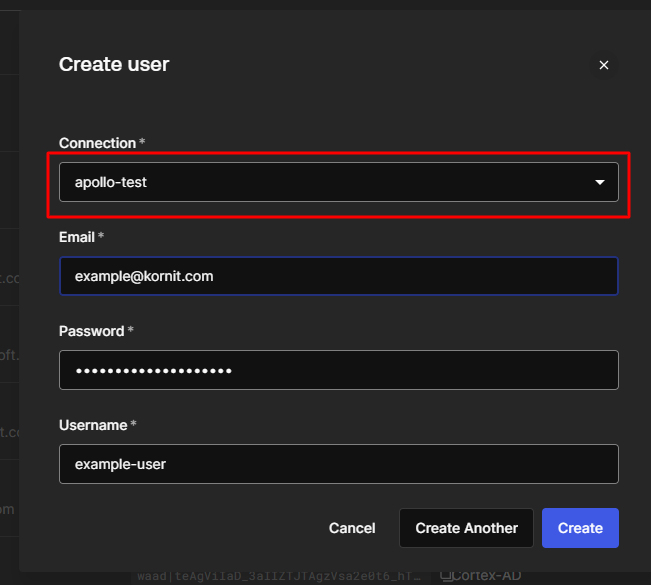Image resolution: width=651 pixels, height=585 pixels.
Task: Click the Create Another button
Action: 466,528
